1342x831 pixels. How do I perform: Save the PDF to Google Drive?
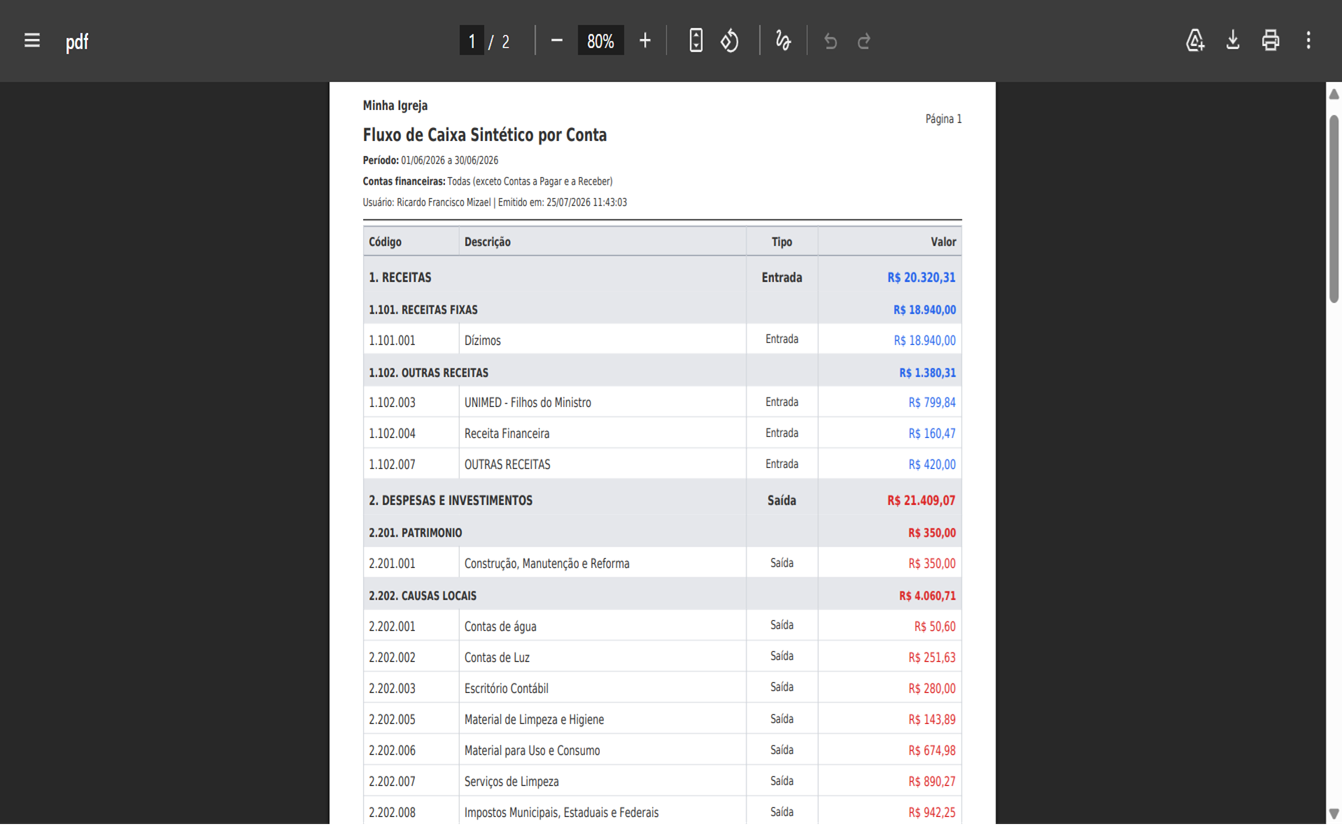(x=1195, y=40)
